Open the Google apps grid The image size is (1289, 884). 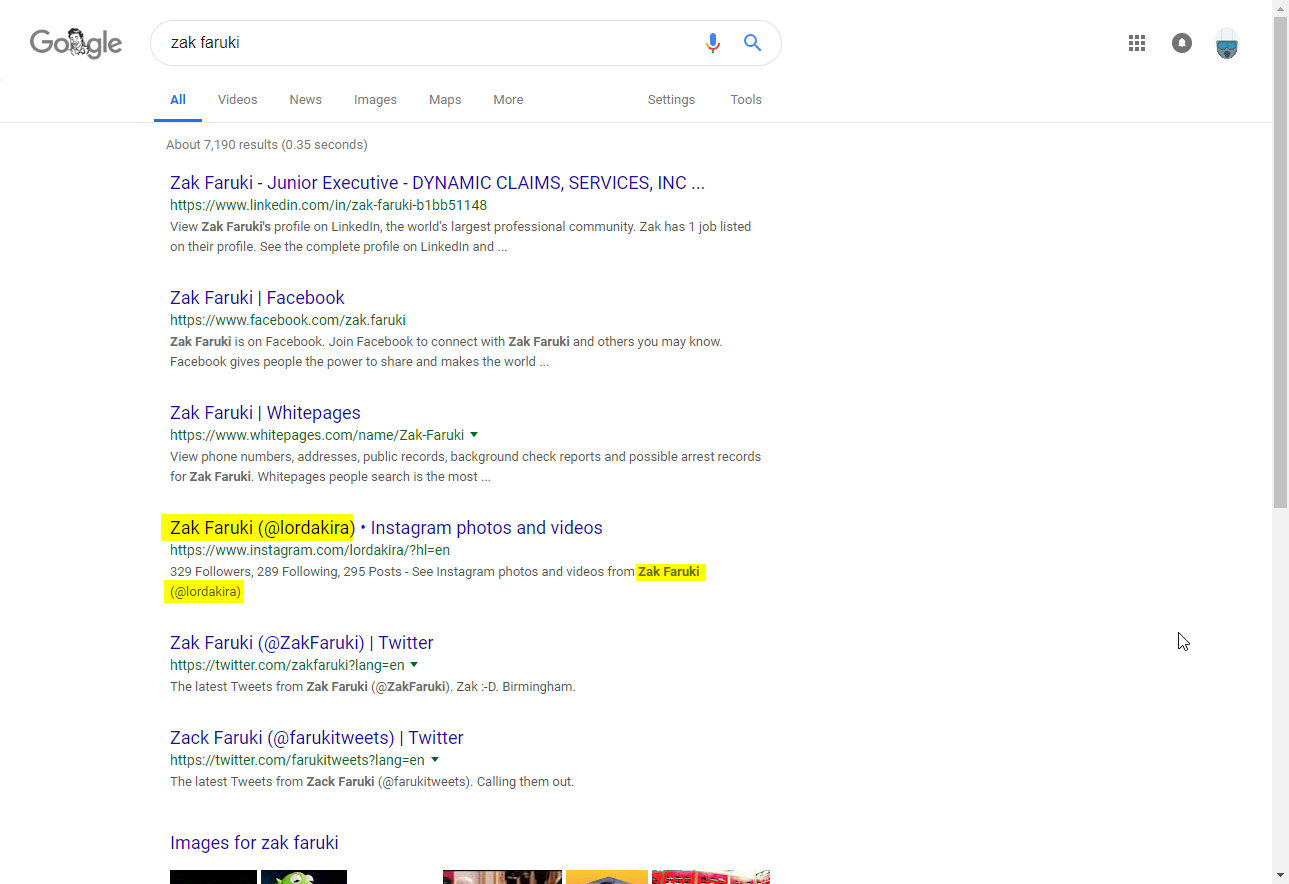[1137, 43]
